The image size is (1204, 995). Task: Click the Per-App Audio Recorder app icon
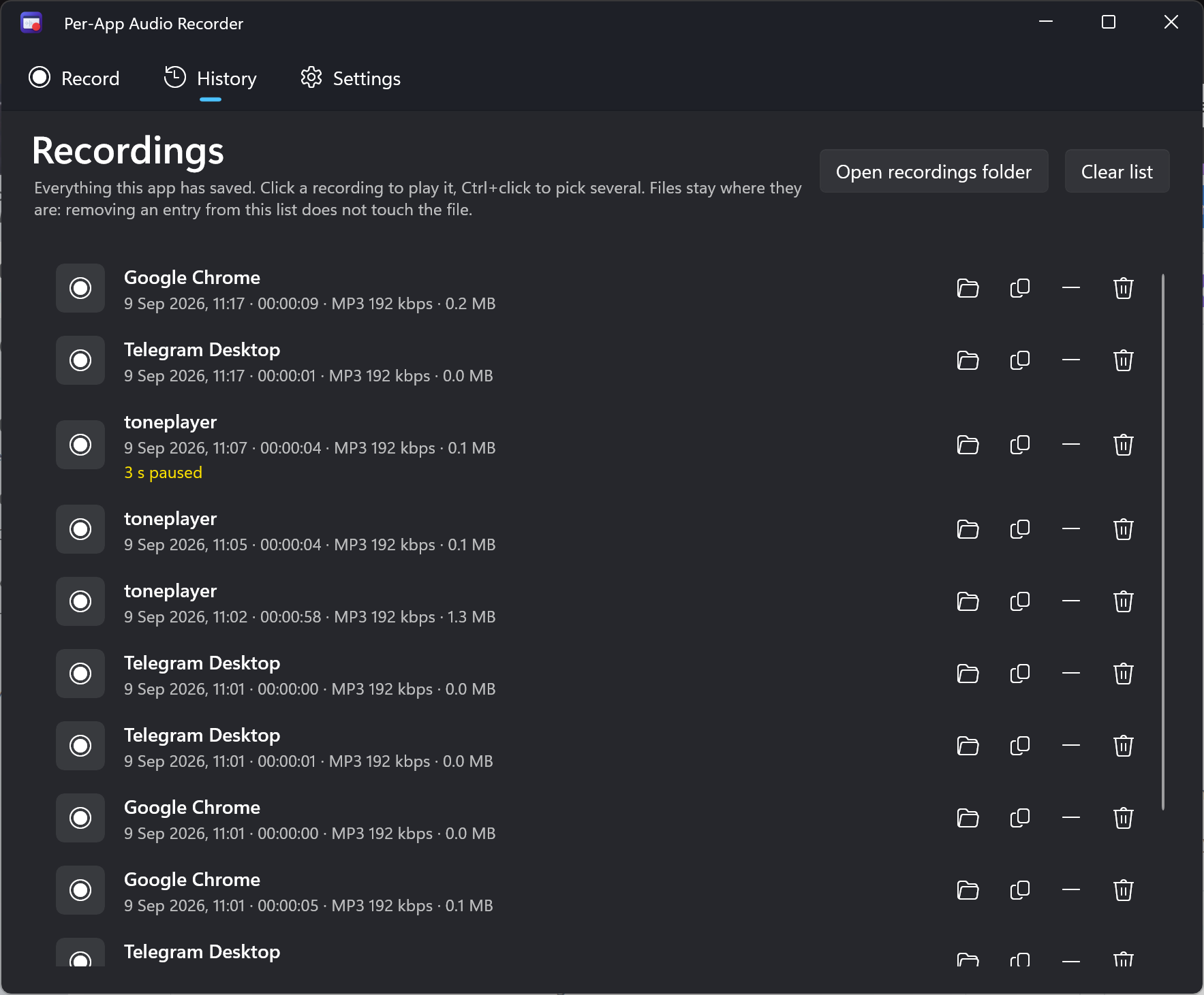31,23
